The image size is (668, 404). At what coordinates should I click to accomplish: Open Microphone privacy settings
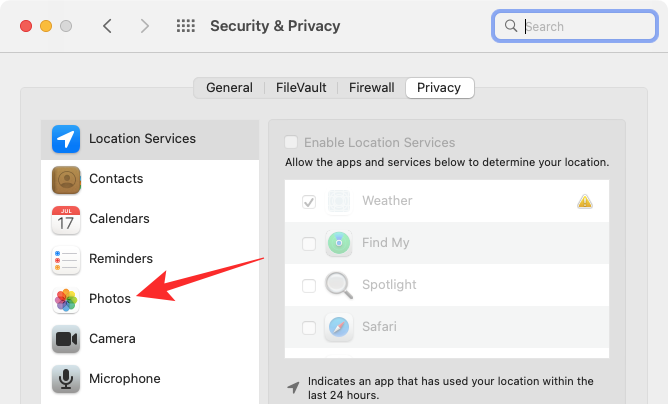(x=124, y=378)
